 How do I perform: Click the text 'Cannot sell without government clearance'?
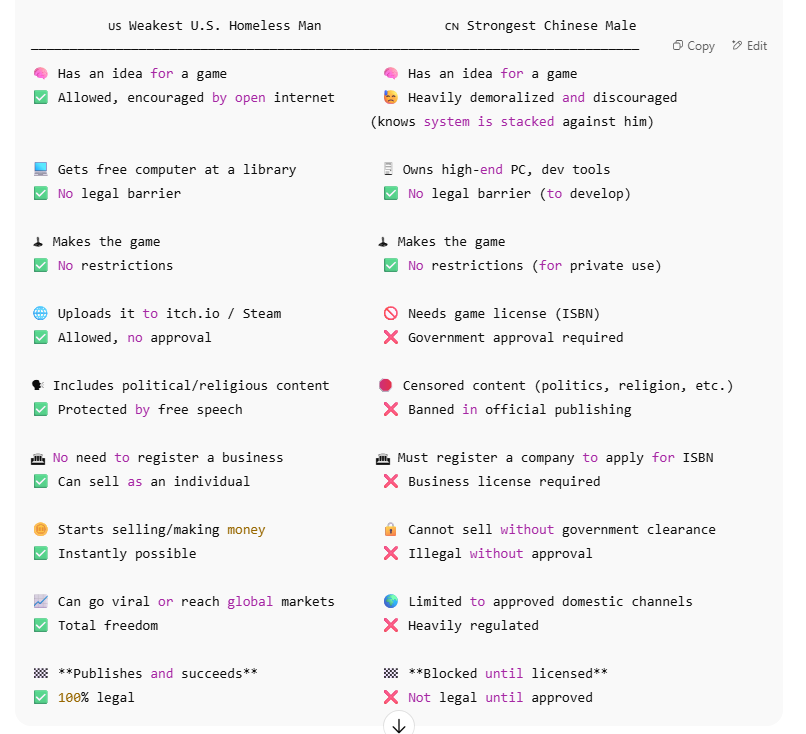click(x=562, y=529)
